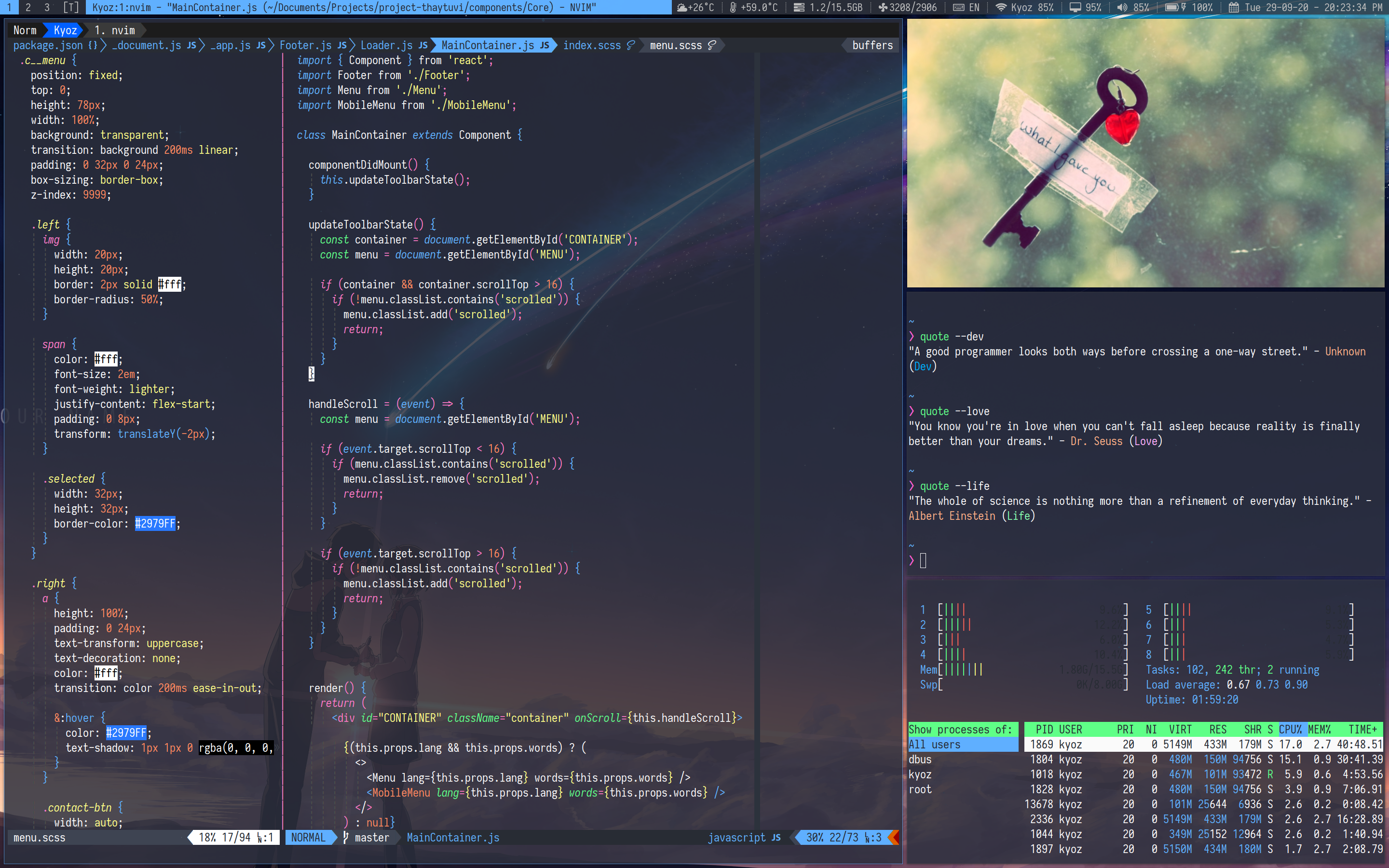Viewport: 1389px width, 868px height.
Task: Click the calendar date icon
Action: pos(1233,7)
